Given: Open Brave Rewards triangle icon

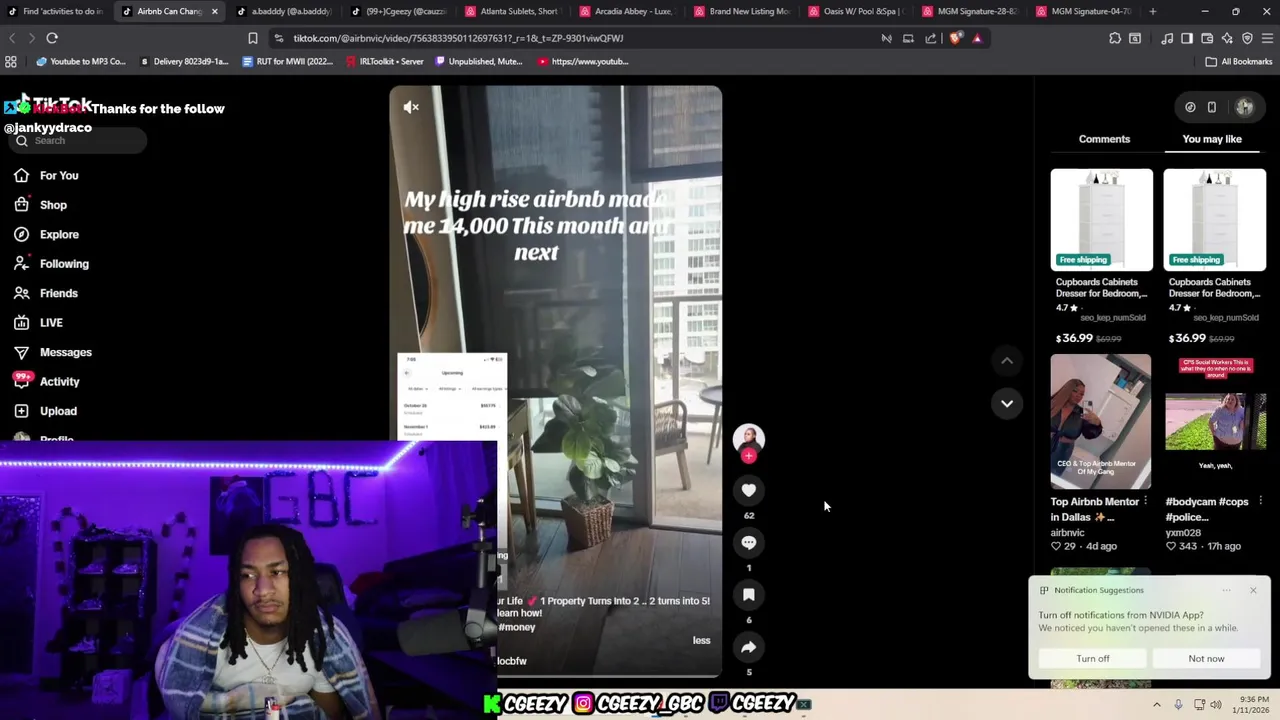Looking at the screenshot, I should tap(977, 38).
